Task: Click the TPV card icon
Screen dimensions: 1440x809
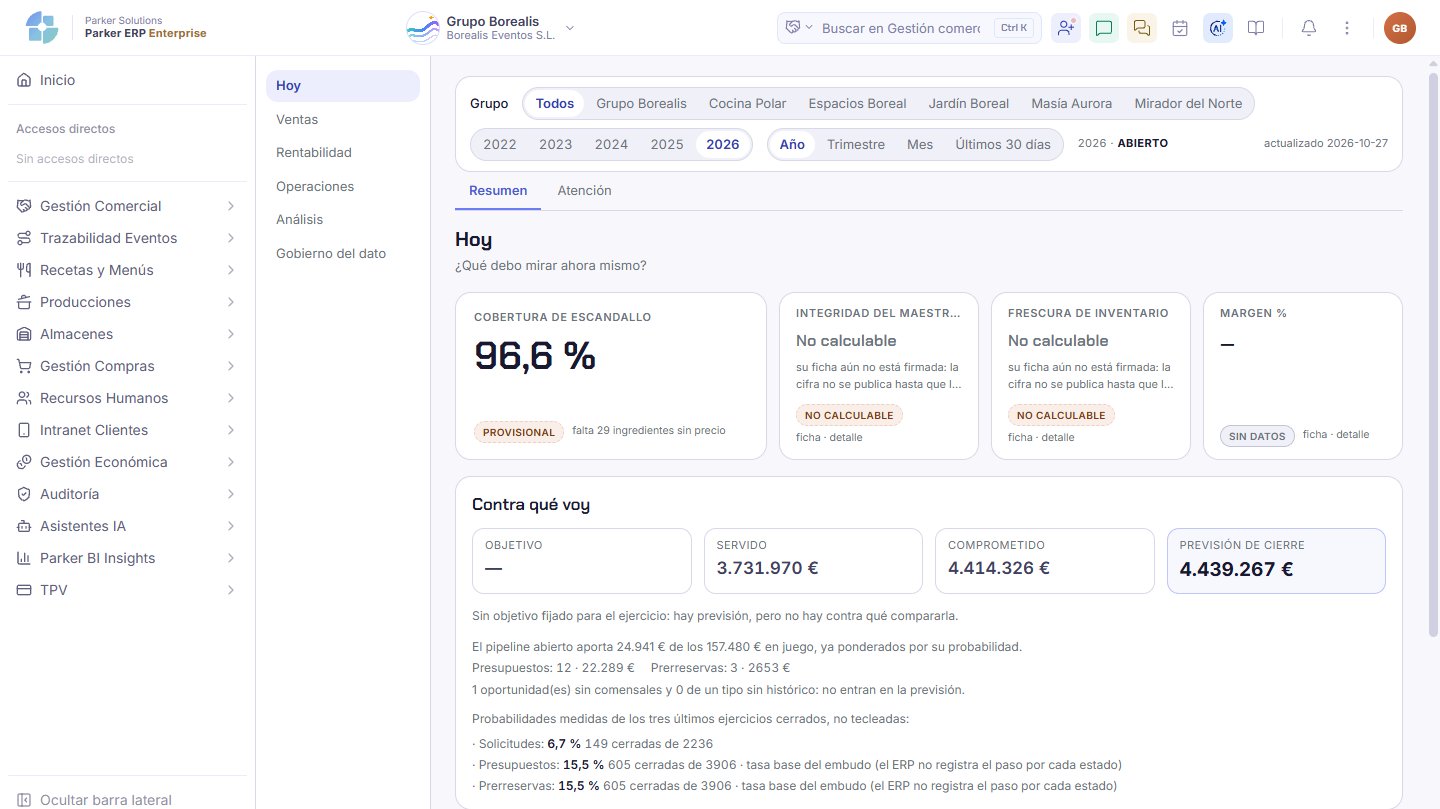Action: pyautogui.click(x=24, y=590)
